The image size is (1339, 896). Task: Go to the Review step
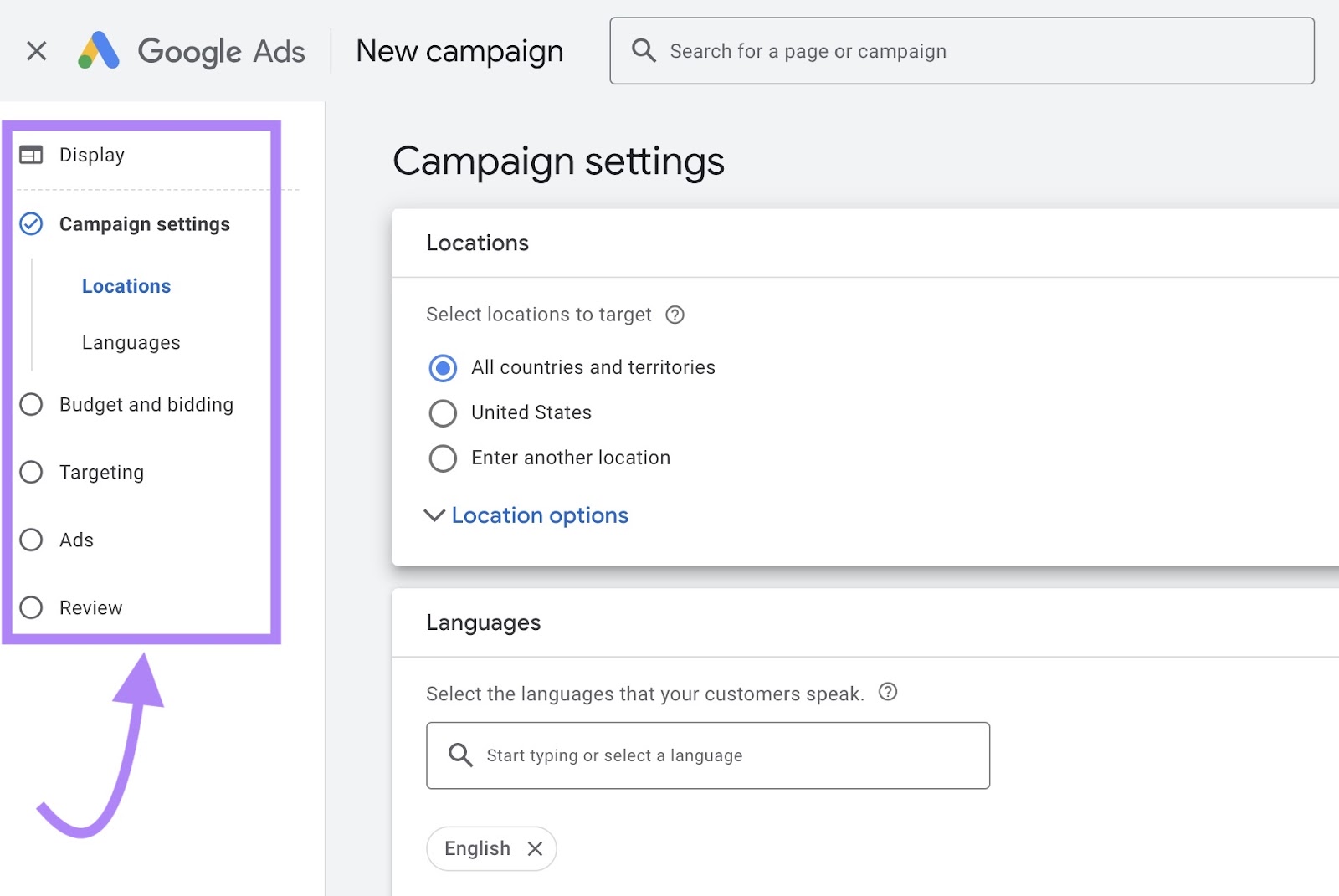click(31, 607)
